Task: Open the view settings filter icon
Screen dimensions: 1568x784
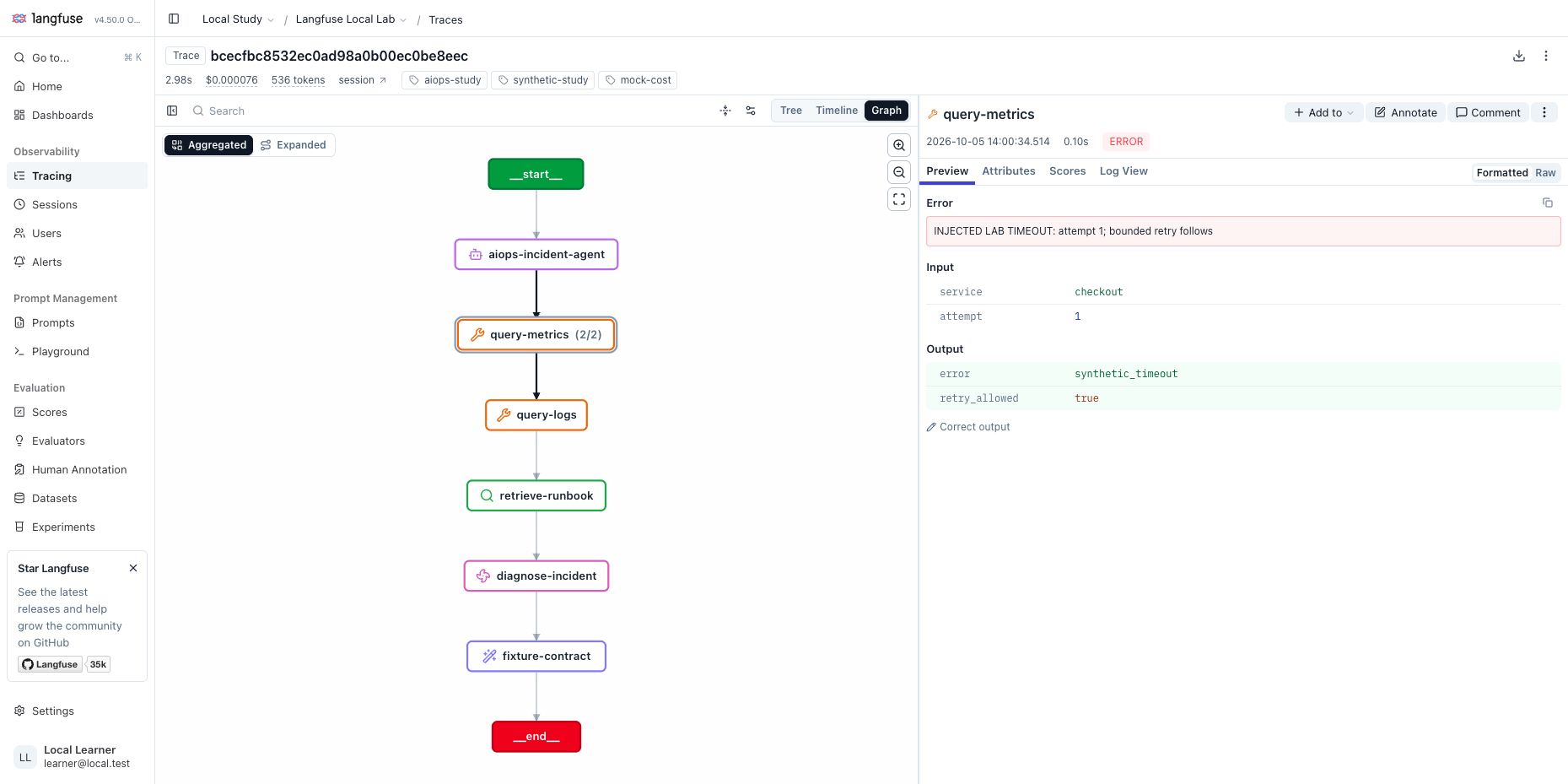Action: click(x=751, y=111)
